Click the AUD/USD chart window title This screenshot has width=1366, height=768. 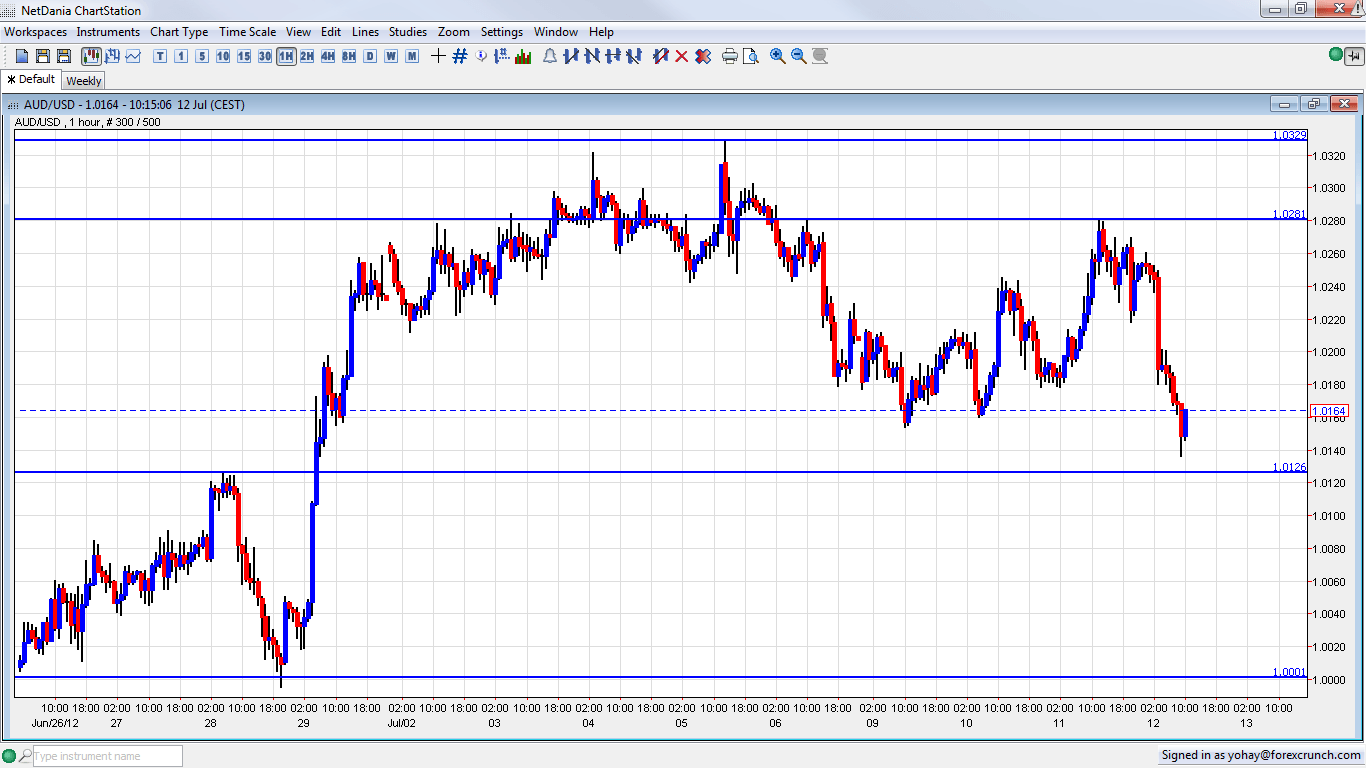134,104
